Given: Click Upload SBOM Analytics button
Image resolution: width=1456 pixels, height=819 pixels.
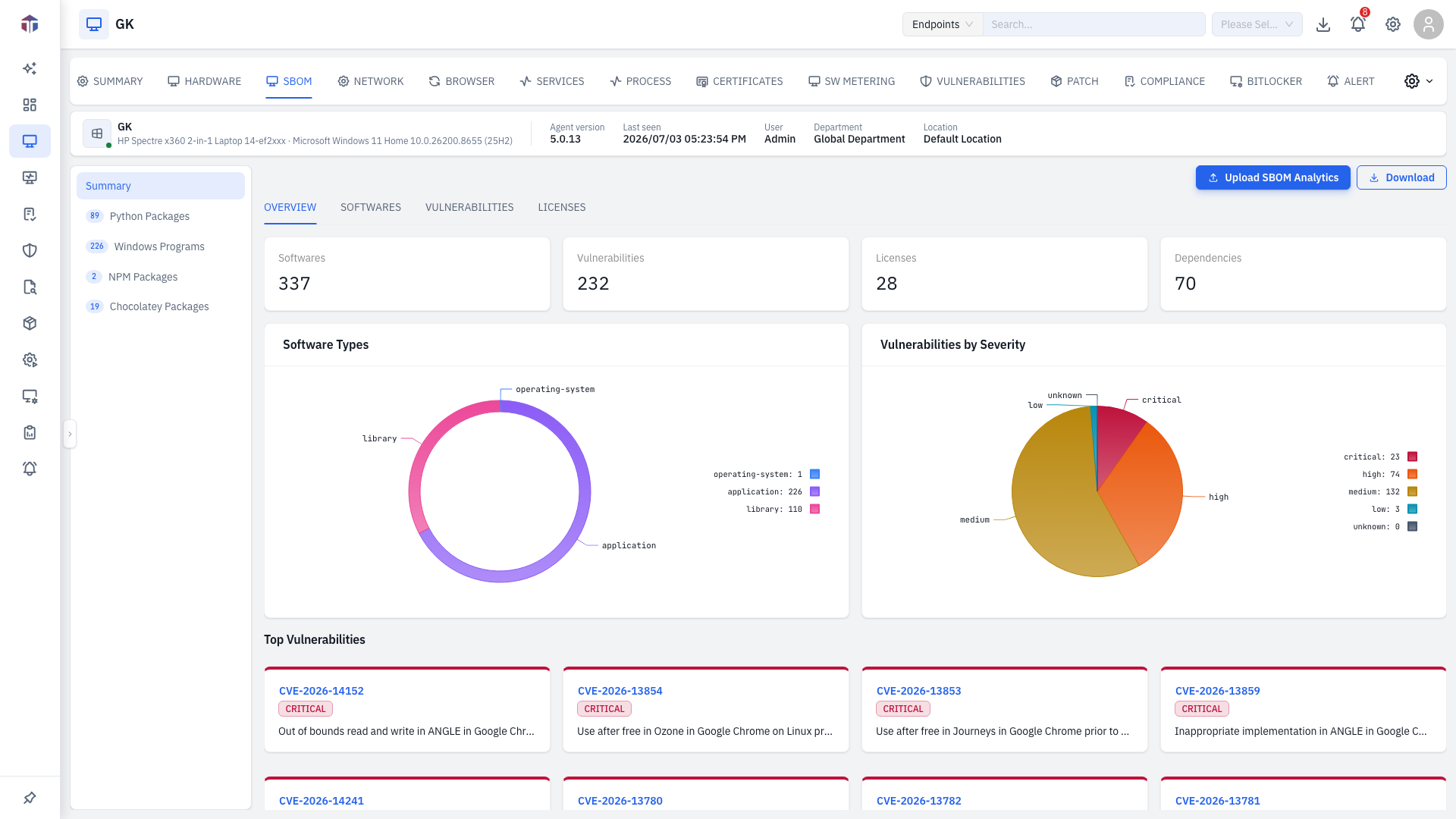Looking at the screenshot, I should [x=1273, y=177].
